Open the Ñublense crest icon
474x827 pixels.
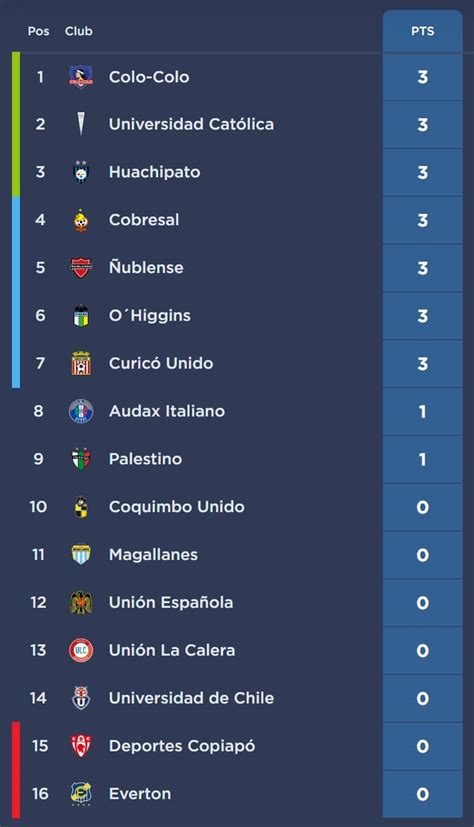pos(81,268)
